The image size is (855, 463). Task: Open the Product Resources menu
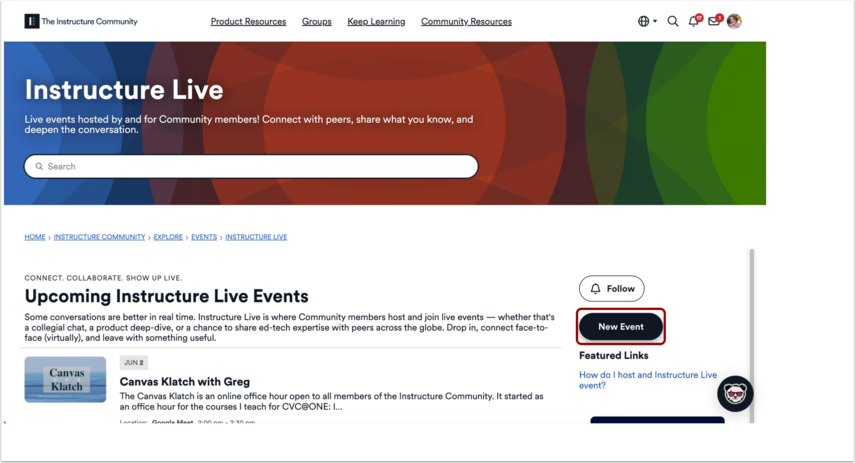pos(248,21)
